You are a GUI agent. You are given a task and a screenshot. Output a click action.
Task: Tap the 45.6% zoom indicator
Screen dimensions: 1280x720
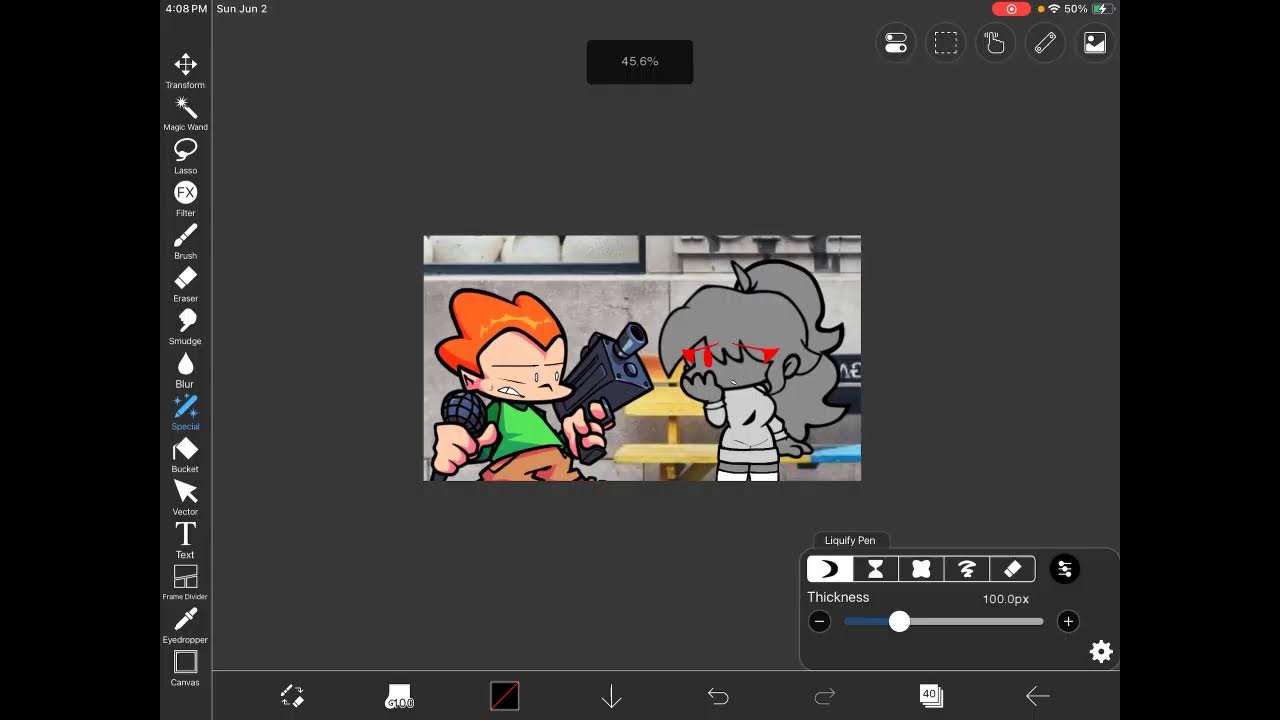(x=640, y=61)
